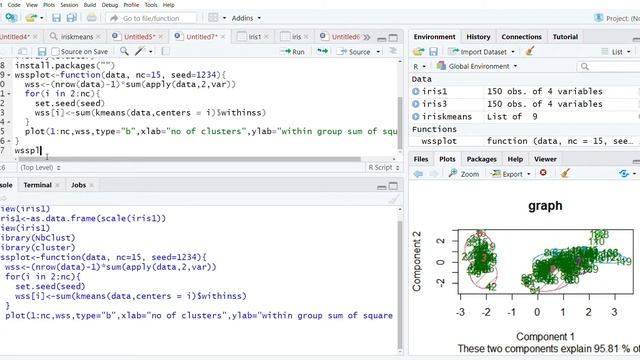Open the recent files dropdown arrow

coord(42,18)
